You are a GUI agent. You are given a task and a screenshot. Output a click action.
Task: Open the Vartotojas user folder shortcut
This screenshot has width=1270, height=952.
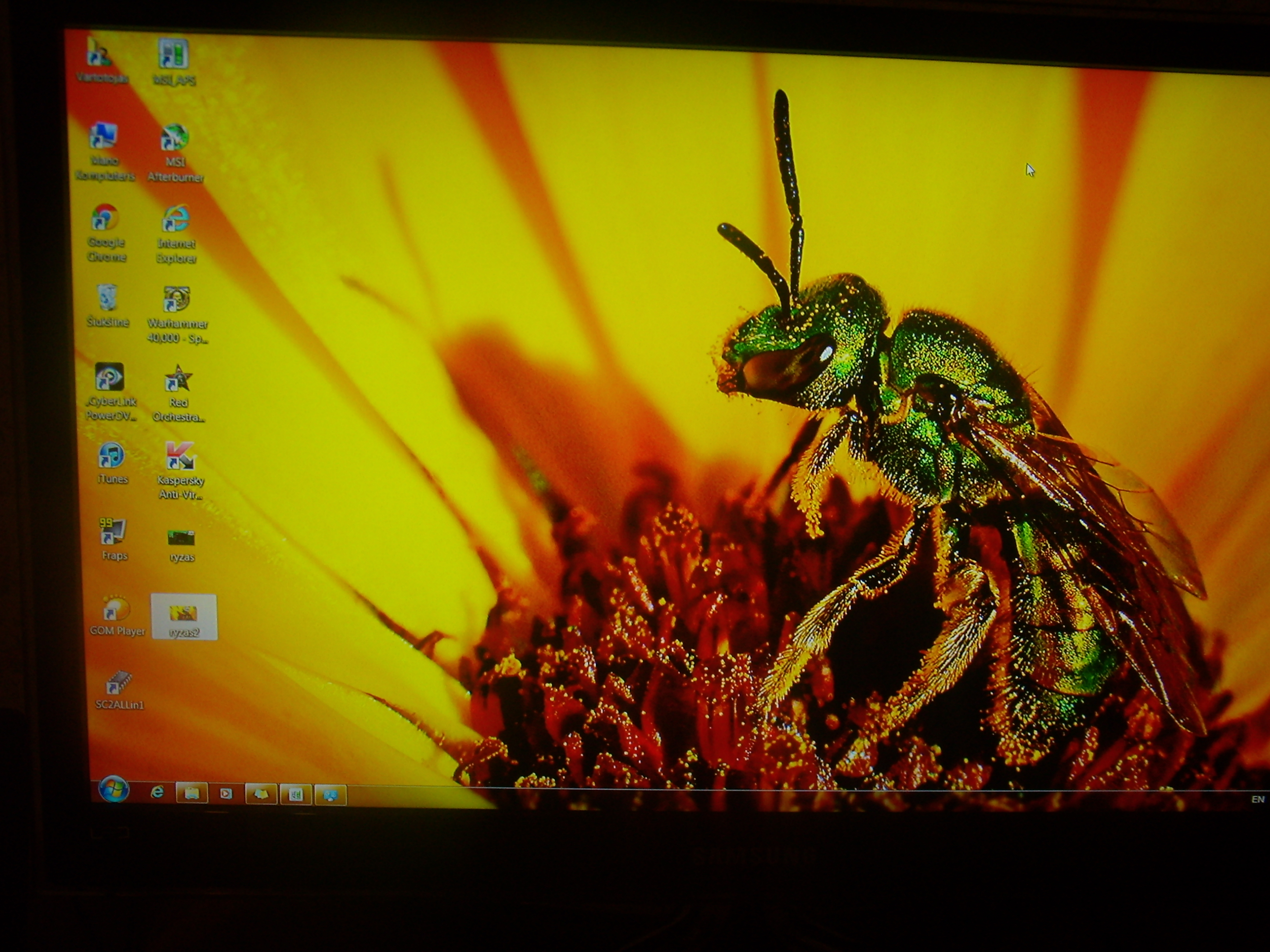(x=101, y=60)
